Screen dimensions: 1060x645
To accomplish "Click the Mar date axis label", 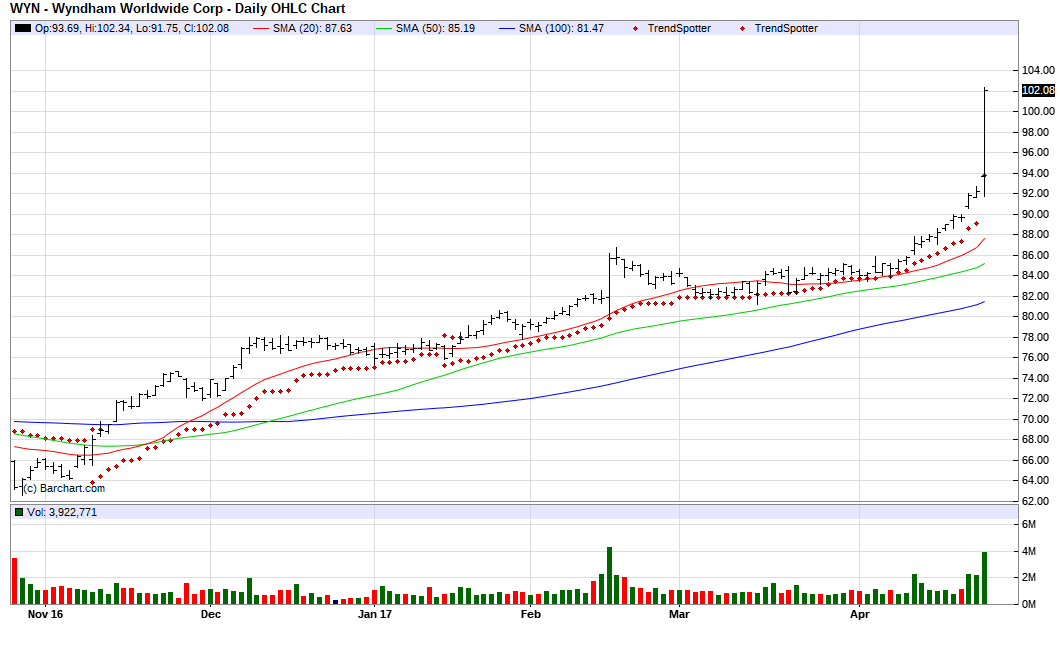I will [x=679, y=614].
